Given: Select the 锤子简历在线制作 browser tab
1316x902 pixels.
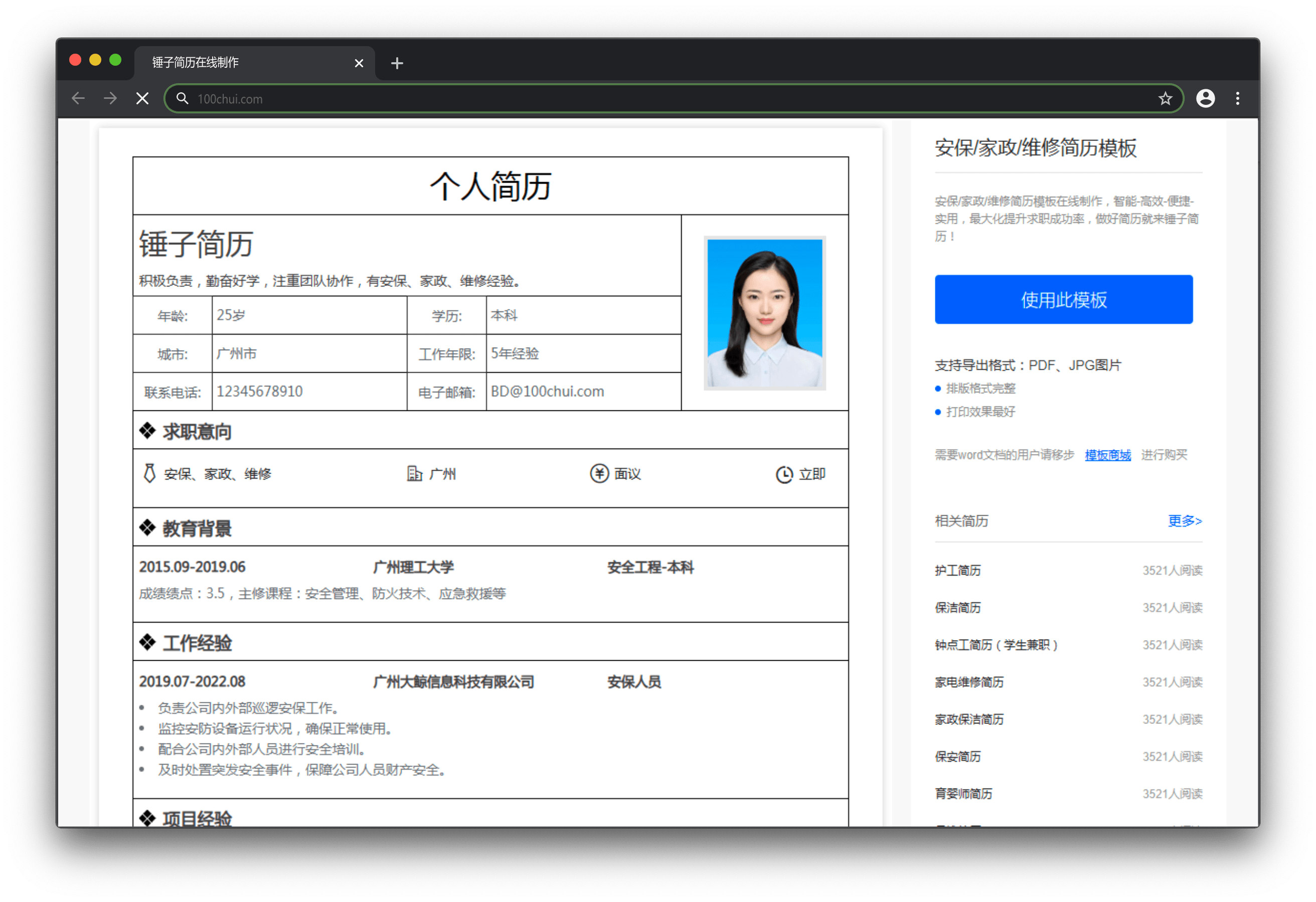Looking at the screenshot, I should click(254, 62).
